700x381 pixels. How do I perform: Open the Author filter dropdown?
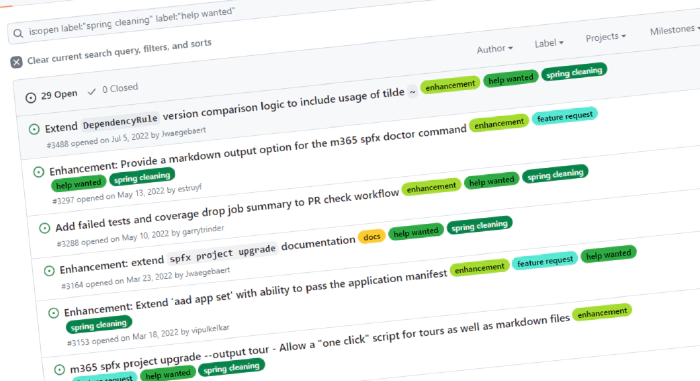click(x=495, y=48)
